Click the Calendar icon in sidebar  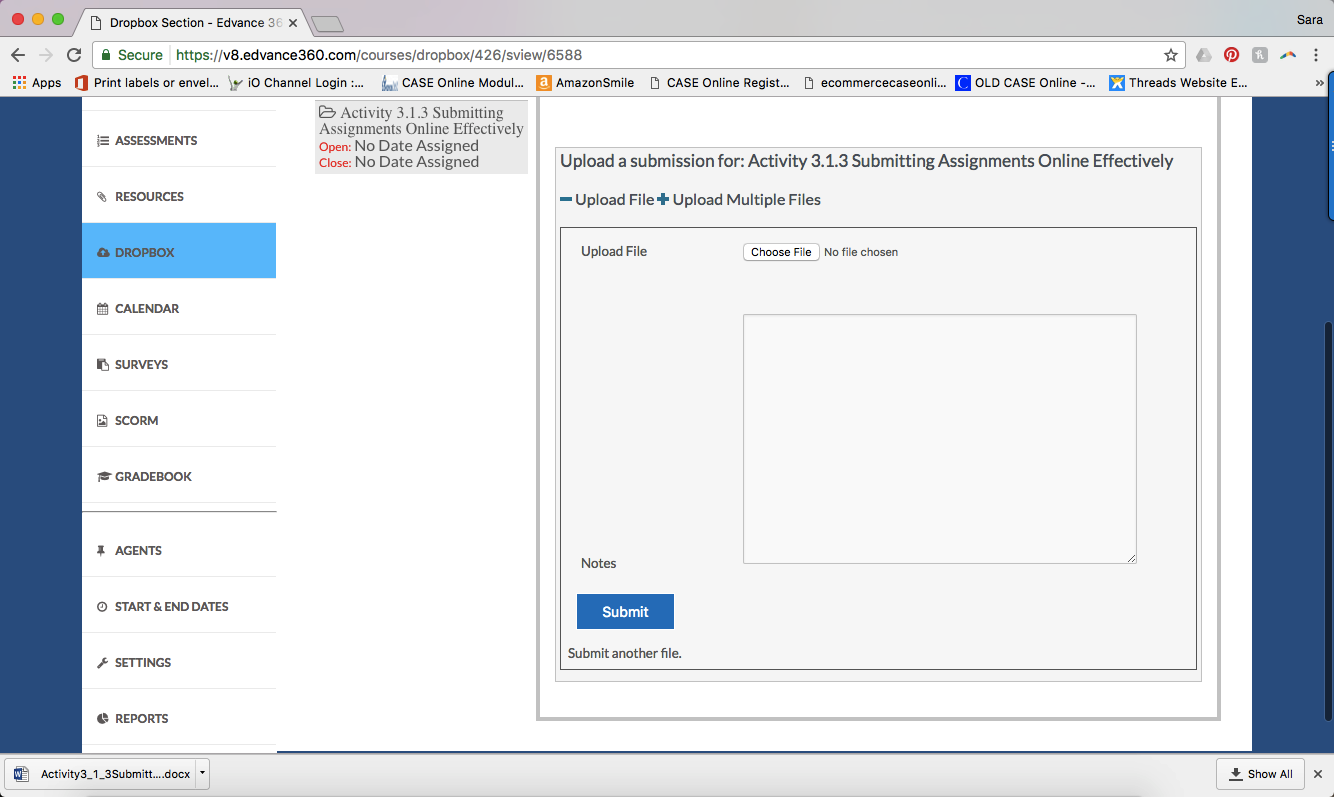pyautogui.click(x=102, y=309)
